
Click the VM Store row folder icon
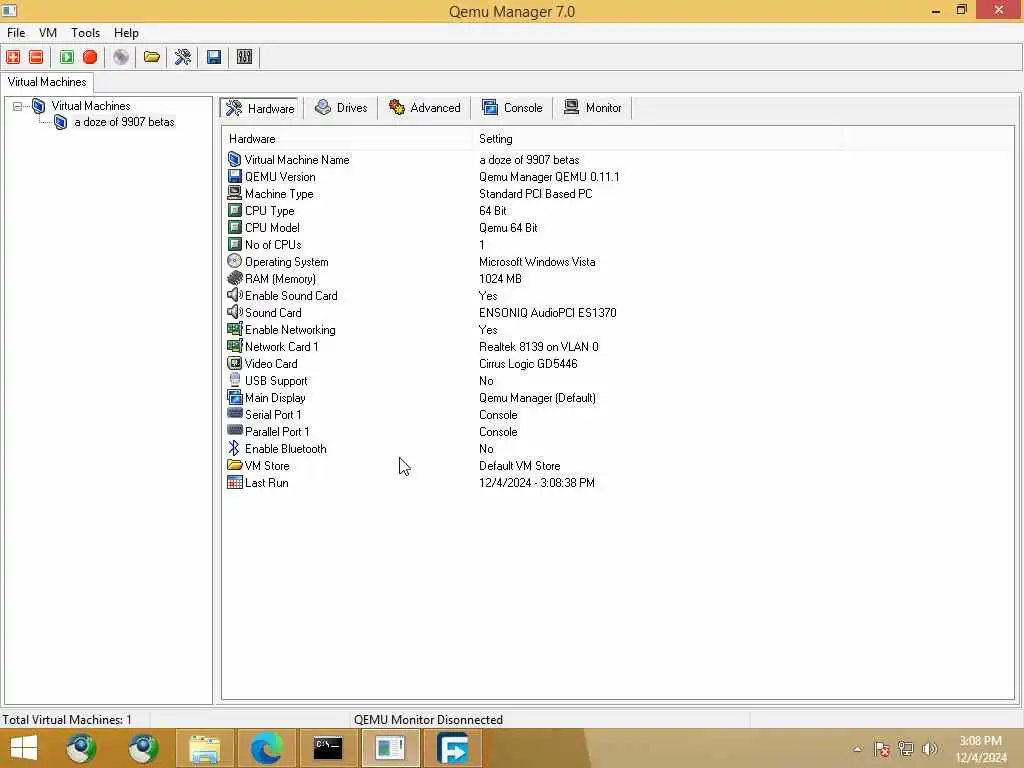(x=234, y=465)
